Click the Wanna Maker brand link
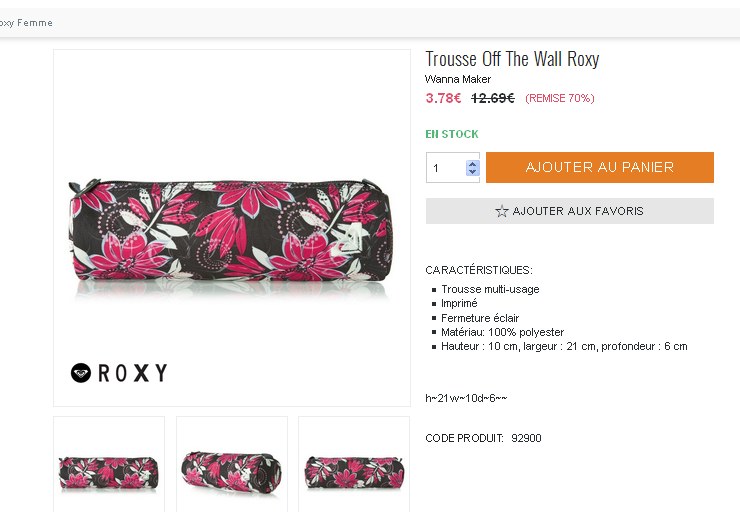The width and height of the screenshot is (740, 512). click(x=458, y=79)
